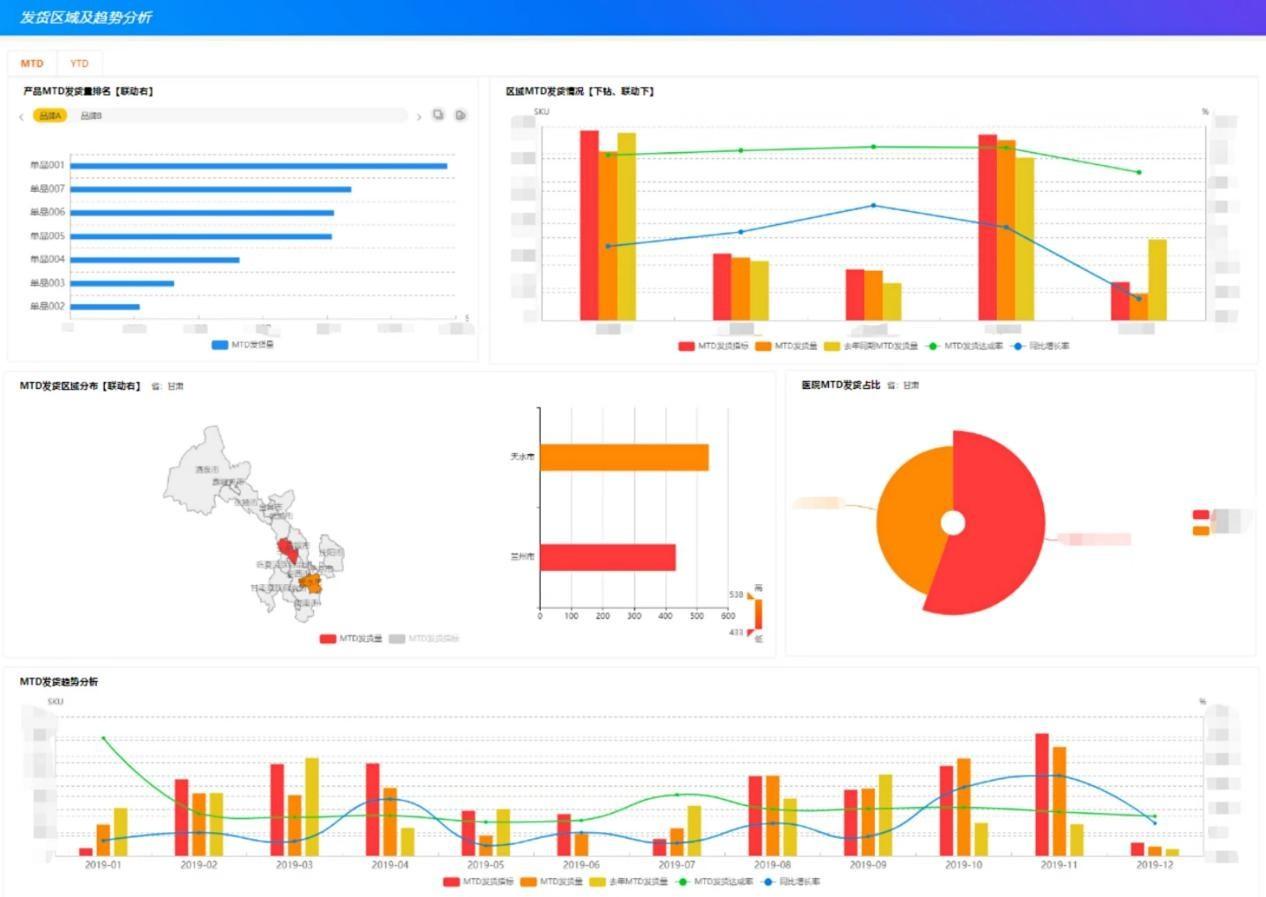This screenshot has height=897, width=1266.
Task: Click the orange 天水市 bar
Action: click(624, 458)
